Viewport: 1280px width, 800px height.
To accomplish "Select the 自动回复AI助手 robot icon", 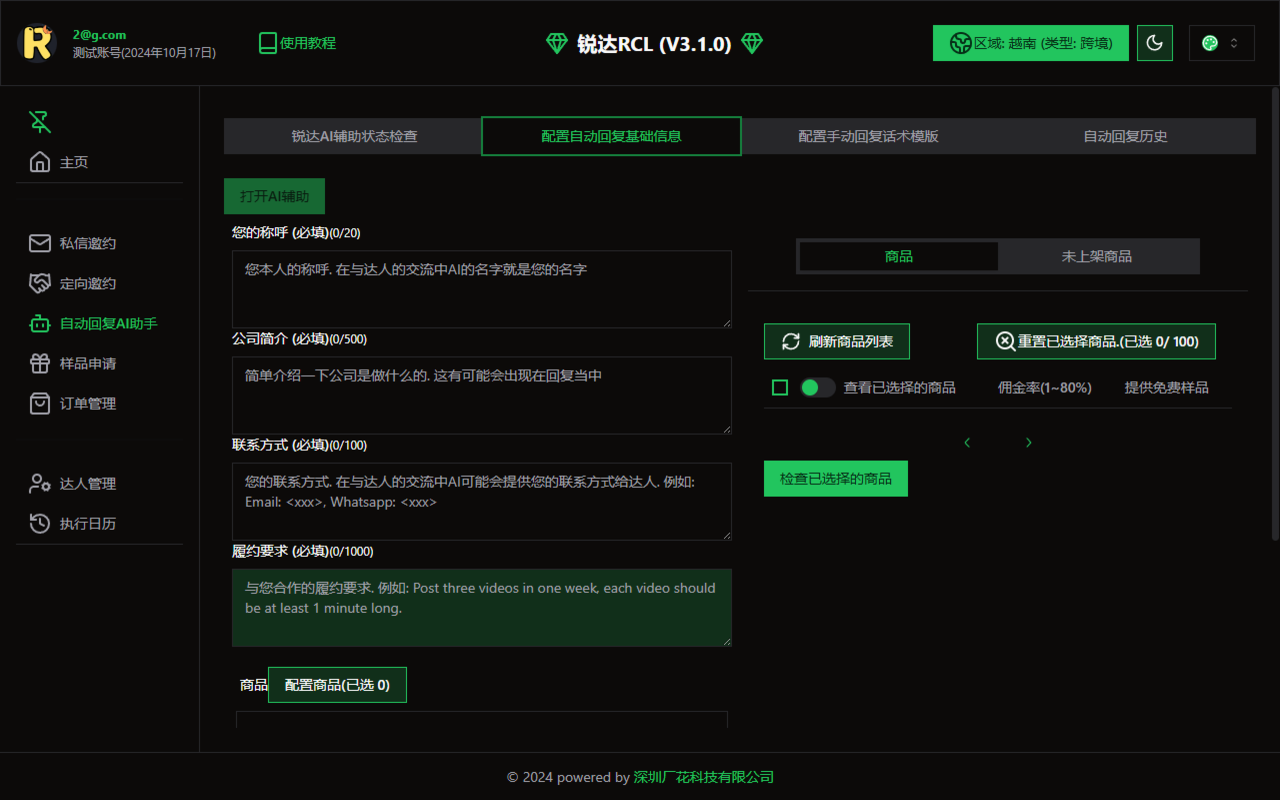I will click(x=40, y=323).
